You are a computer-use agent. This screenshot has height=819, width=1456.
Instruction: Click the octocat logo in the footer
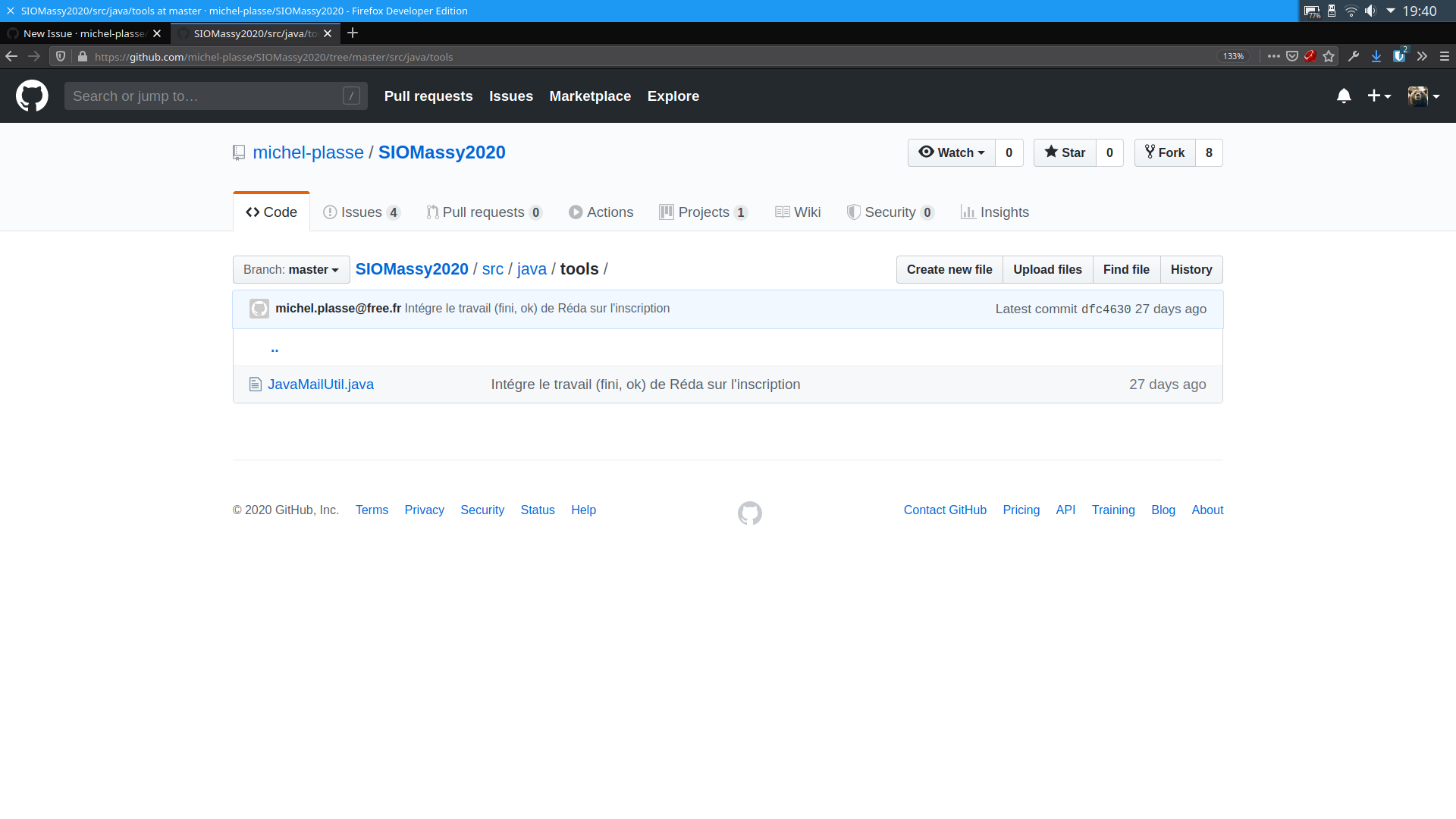tap(749, 513)
